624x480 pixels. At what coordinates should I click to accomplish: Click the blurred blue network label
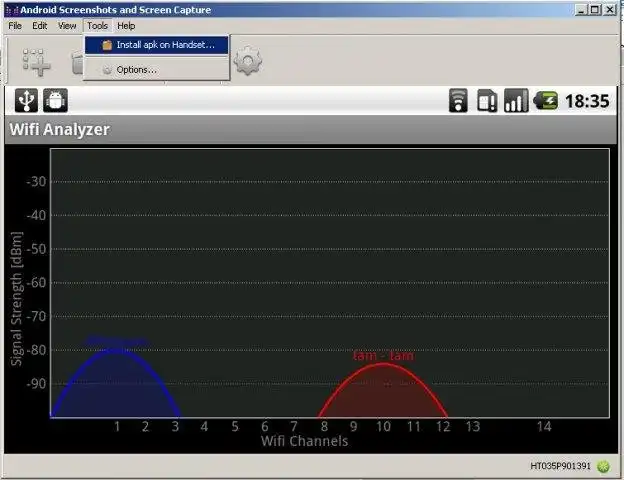[116, 341]
